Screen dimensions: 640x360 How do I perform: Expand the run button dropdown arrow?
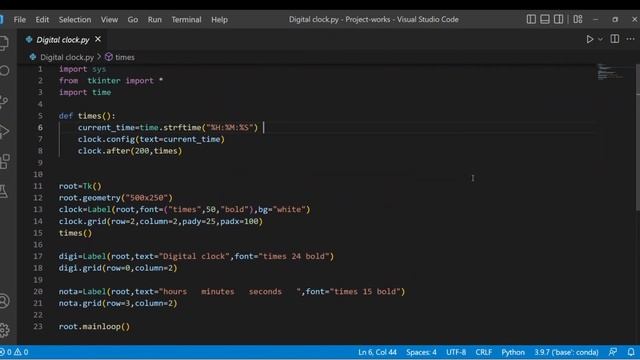[x=600, y=39]
